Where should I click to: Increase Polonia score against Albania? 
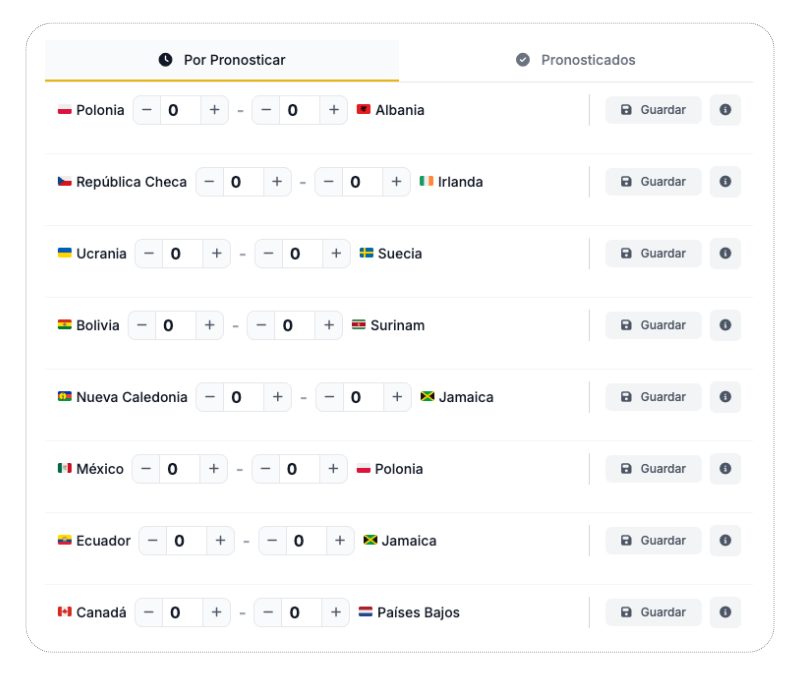(214, 110)
